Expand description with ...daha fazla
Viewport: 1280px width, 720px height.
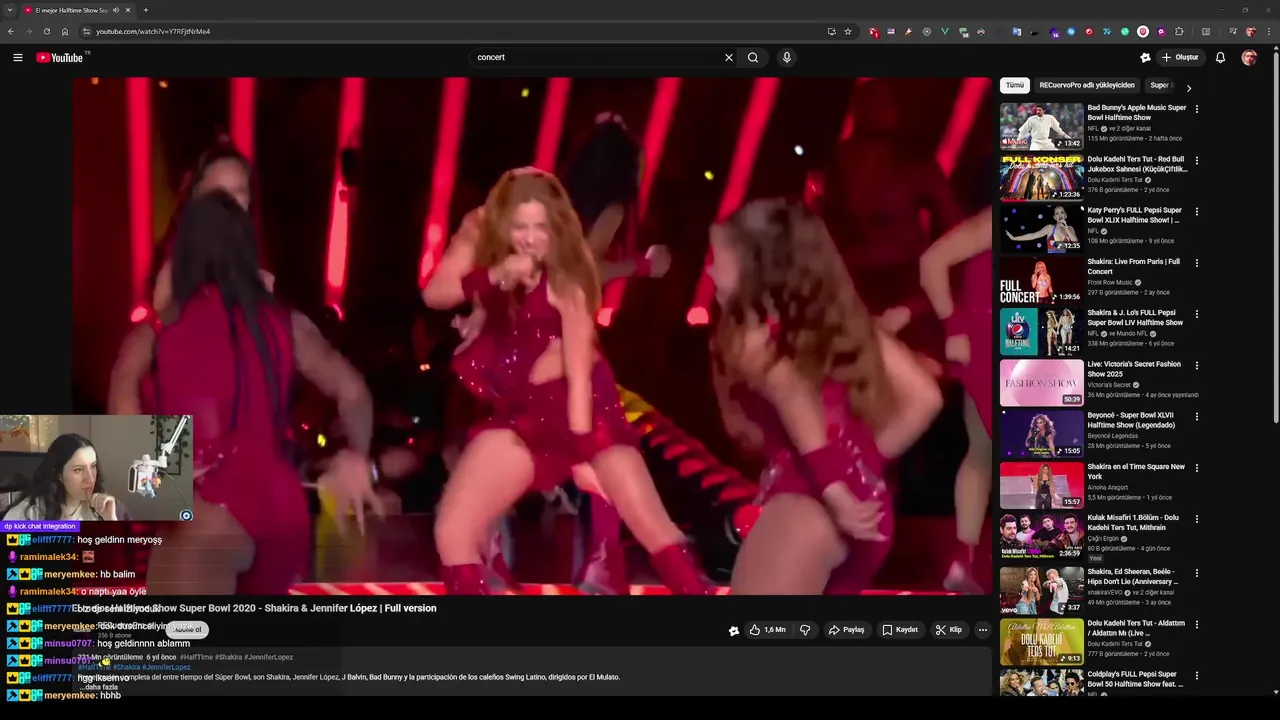(100, 687)
